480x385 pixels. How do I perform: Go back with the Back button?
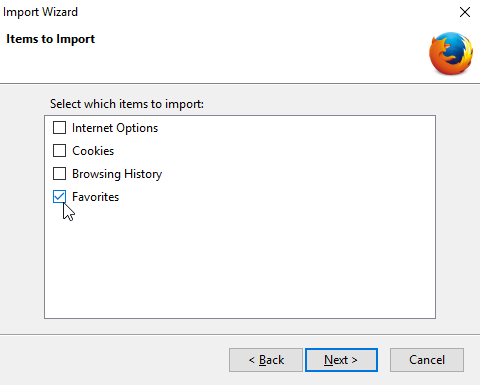point(266,360)
